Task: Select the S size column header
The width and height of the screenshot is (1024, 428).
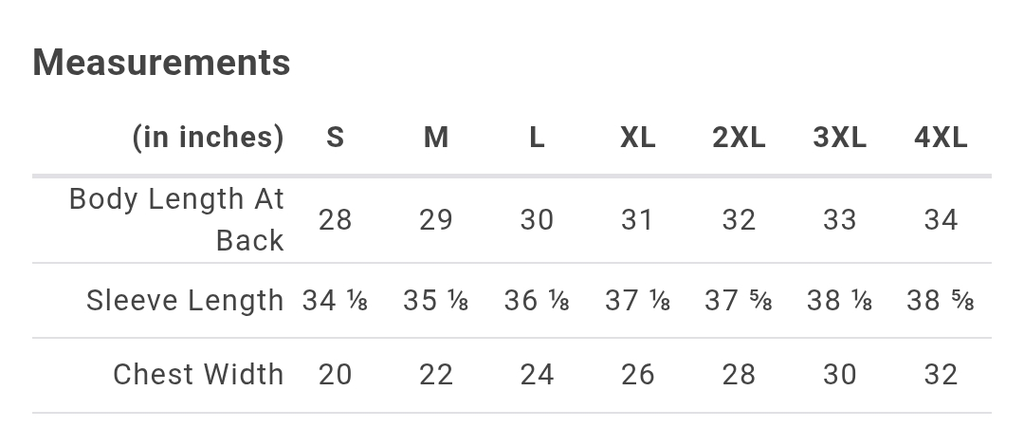Action: point(335,138)
